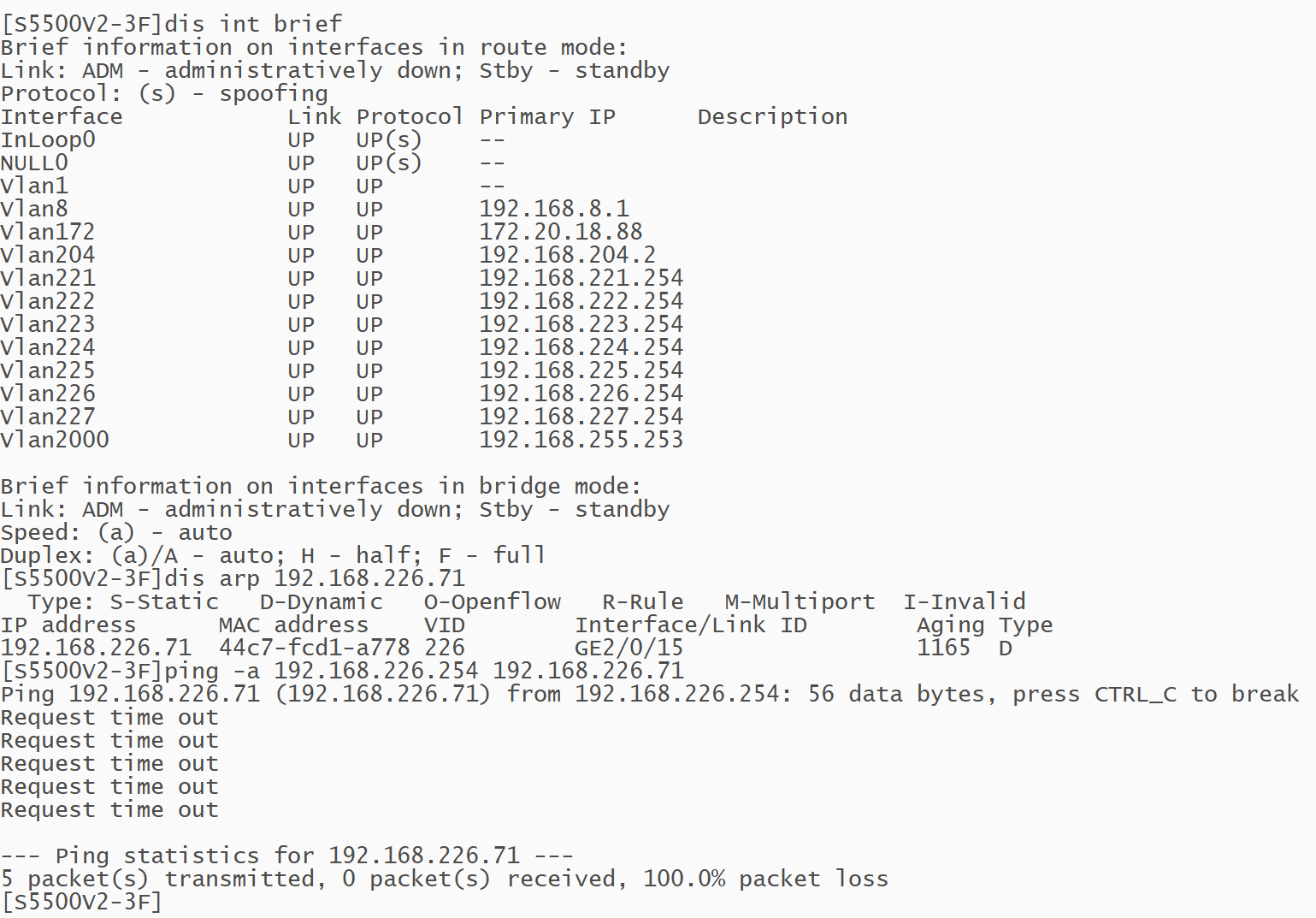Click the first 'Request time out' line
Image resolution: width=1316 pixels, height=918 pixels.
(109, 717)
